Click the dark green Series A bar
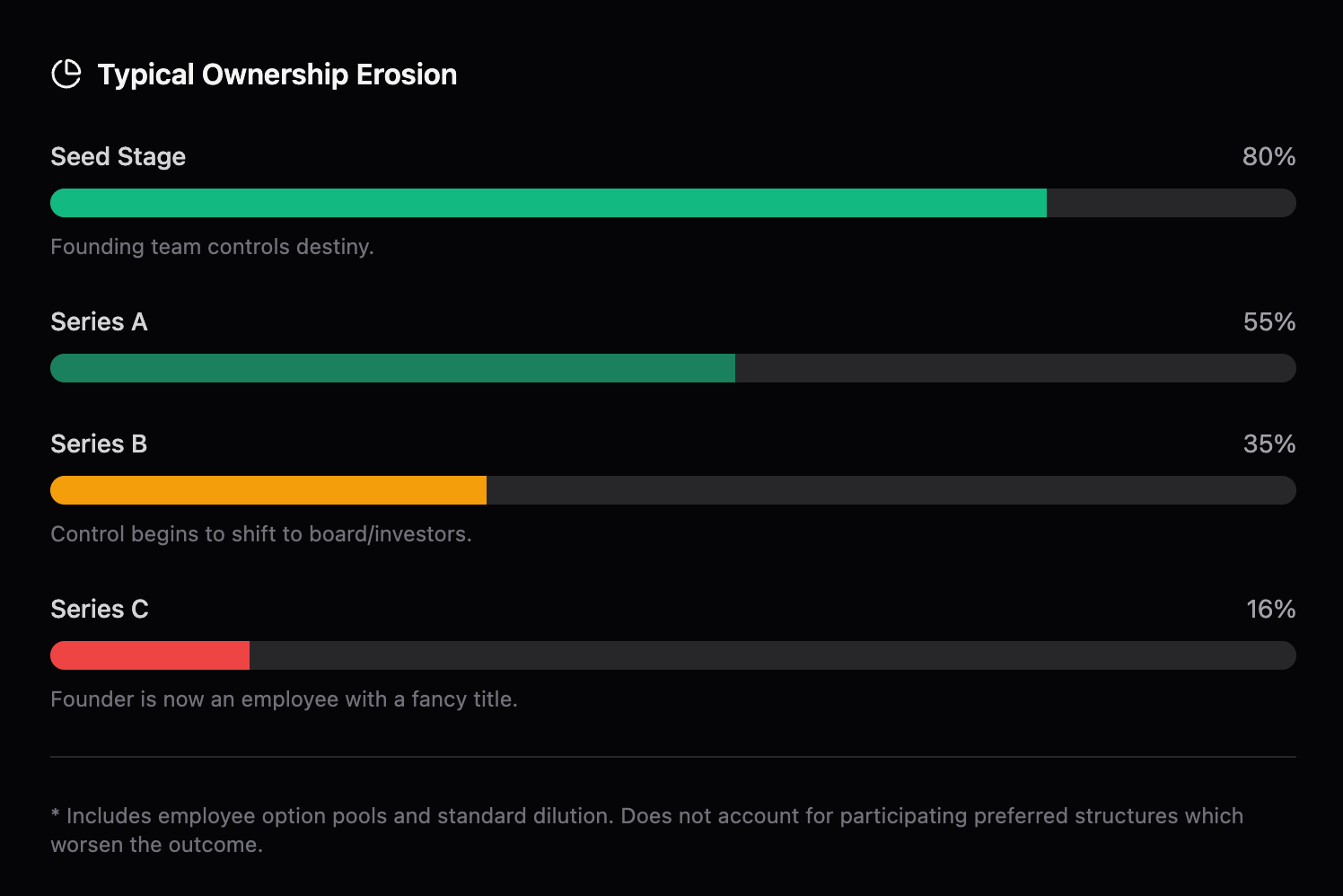1343x896 pixels. point(392,368)
